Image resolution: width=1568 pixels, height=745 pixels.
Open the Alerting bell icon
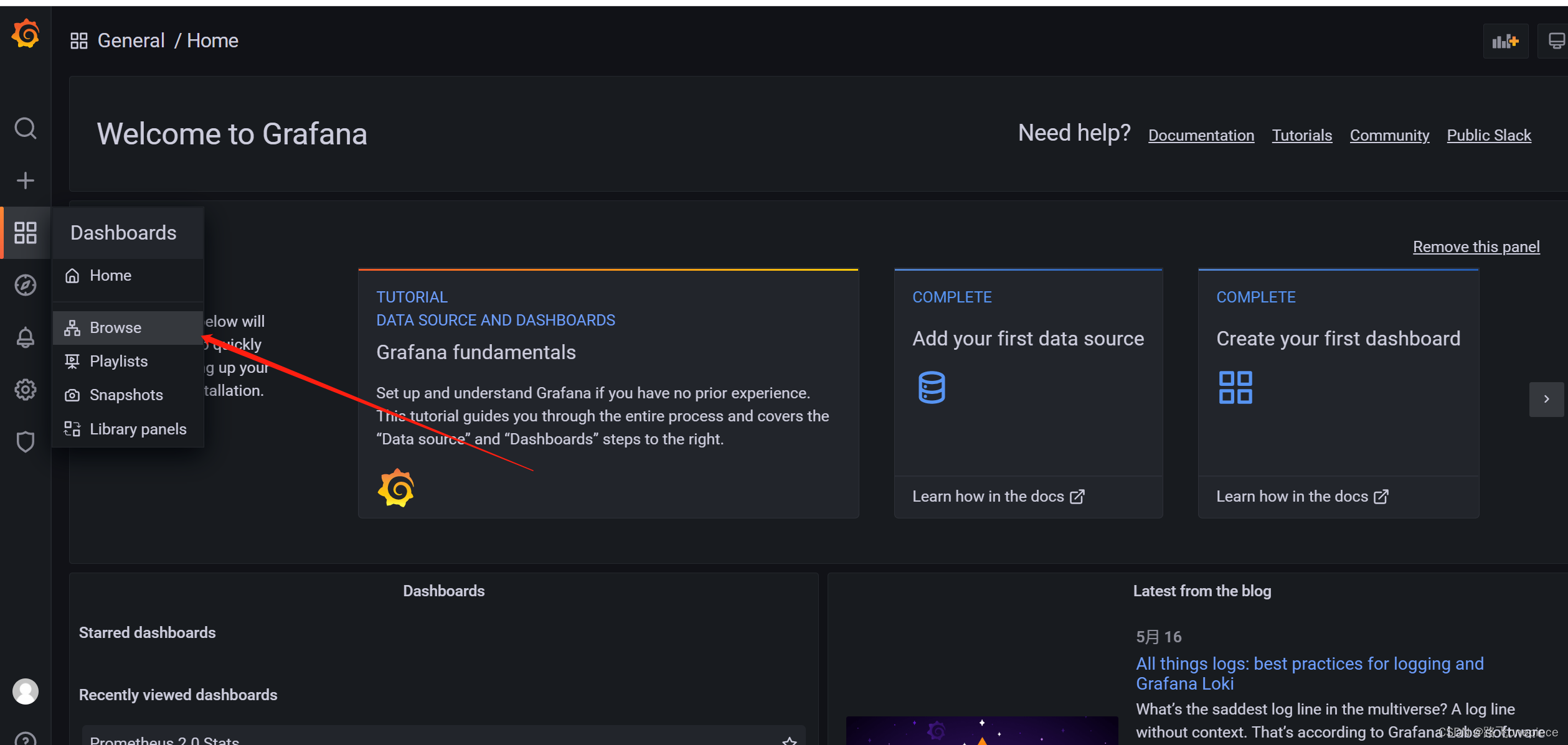click(x=26, y=337)
